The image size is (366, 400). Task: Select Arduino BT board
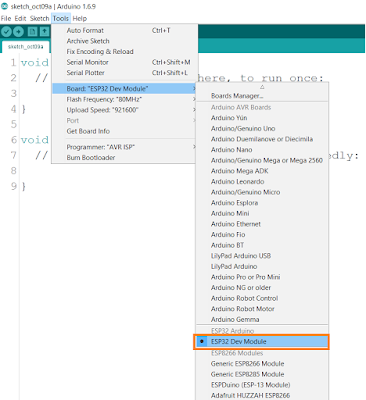click(262, 245)
